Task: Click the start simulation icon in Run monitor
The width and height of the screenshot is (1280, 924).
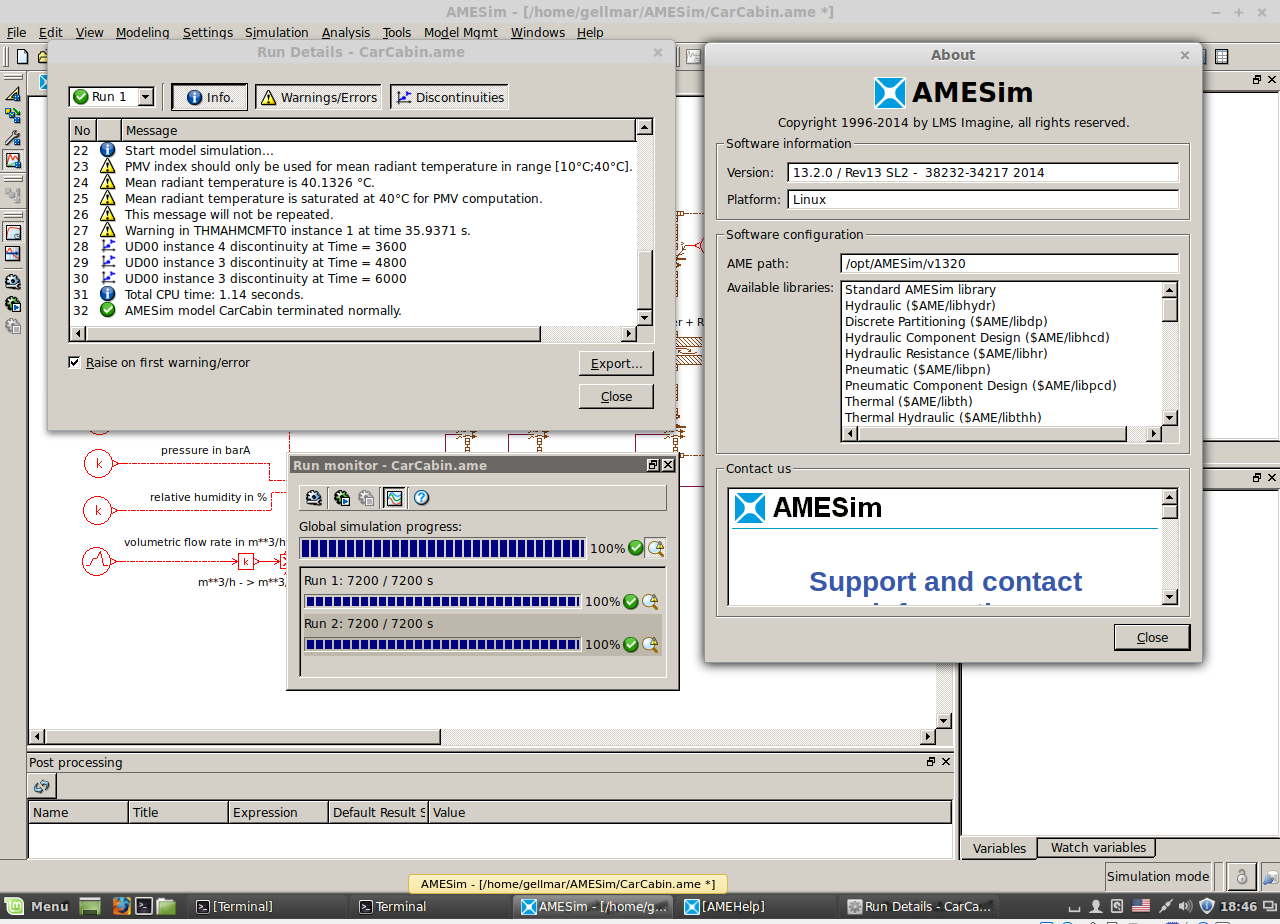Action: 341,498
